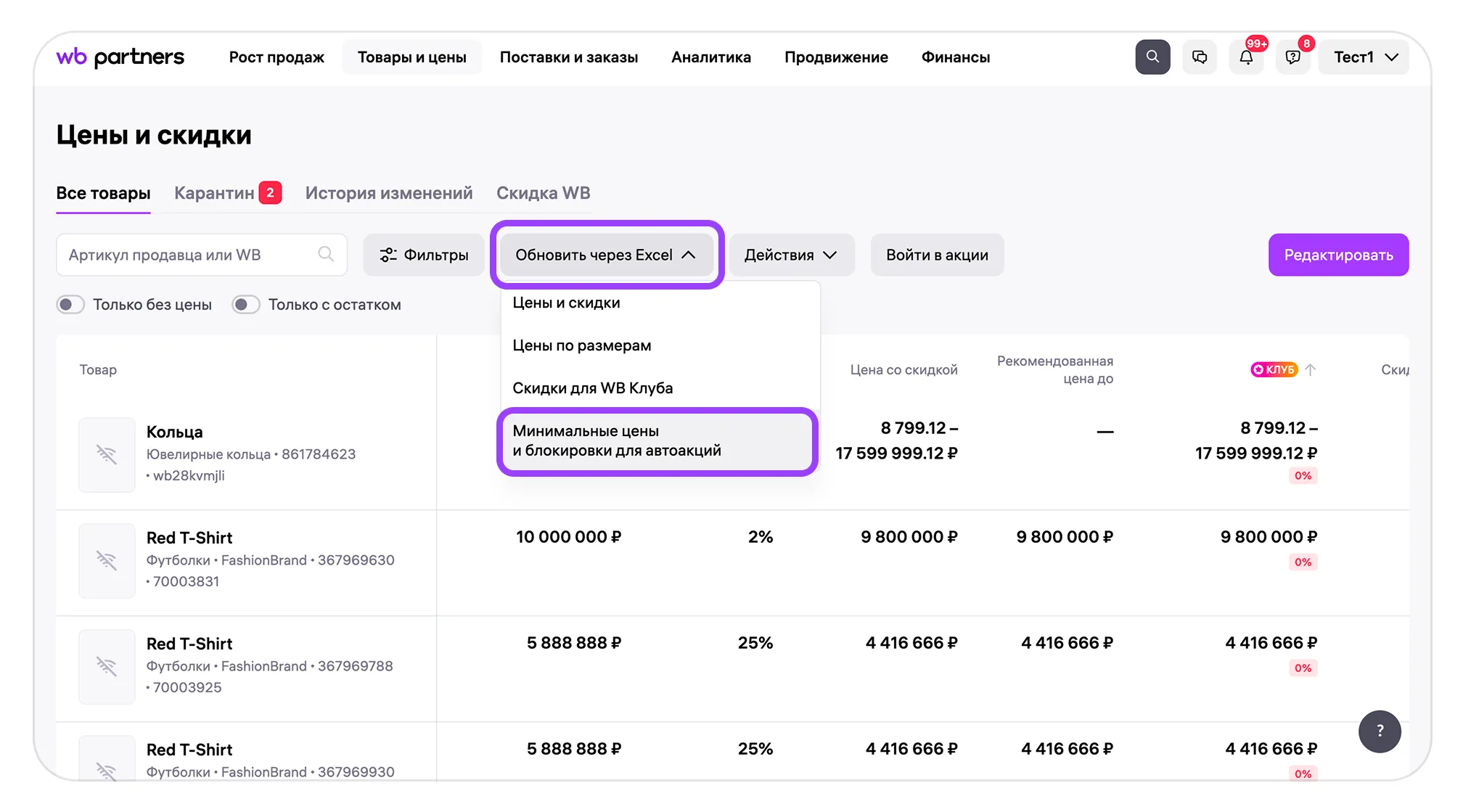The image size is (1463, 812).
Task: Click "Войти в акции" button
Action: pos(937,255)
